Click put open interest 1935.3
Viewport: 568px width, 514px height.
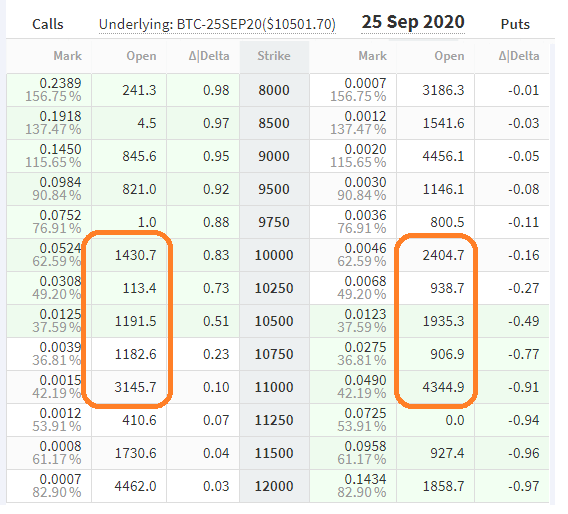[x=443, y=321]
